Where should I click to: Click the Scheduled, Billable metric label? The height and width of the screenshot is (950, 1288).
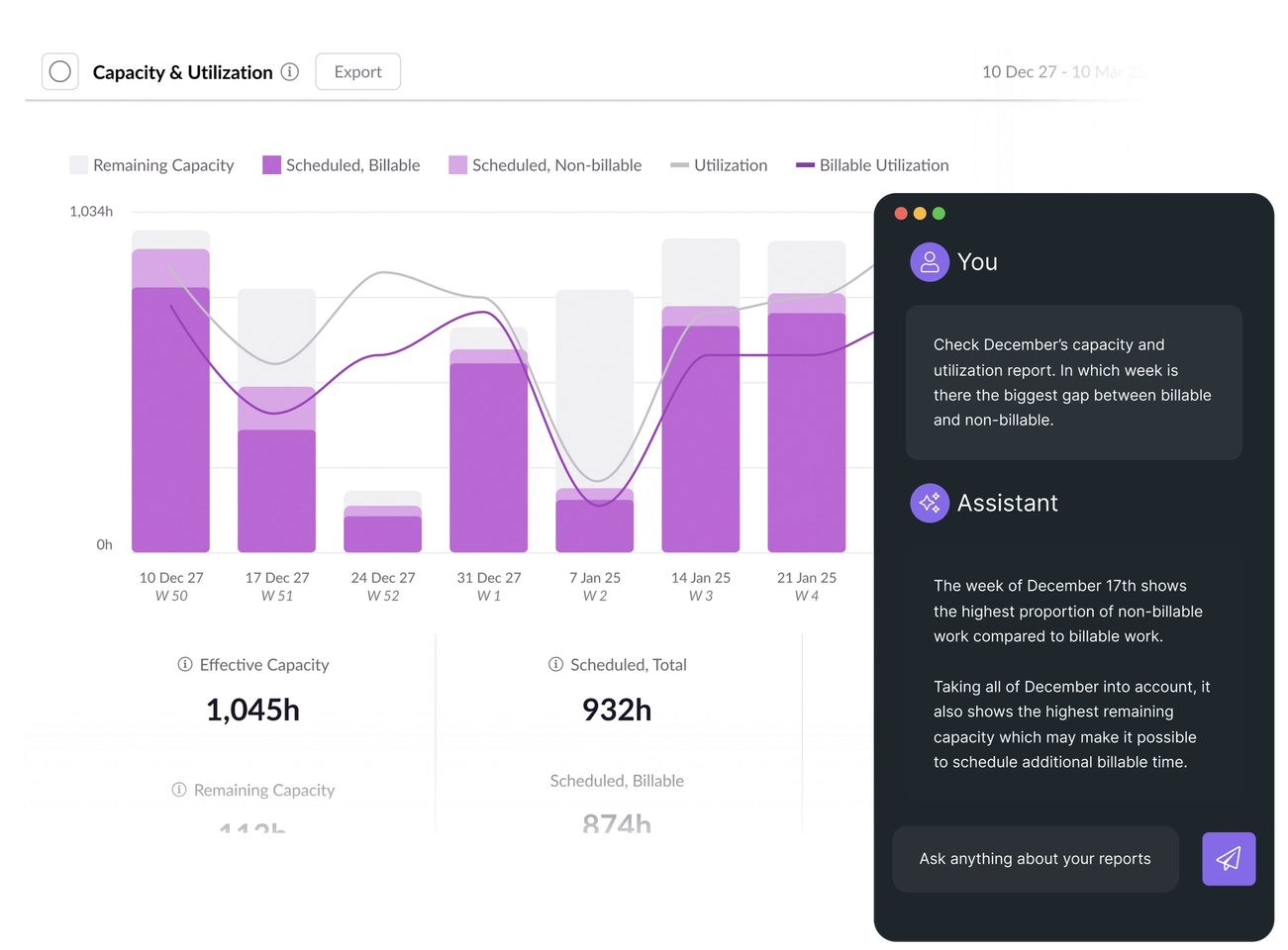click(x=617, y=781)
